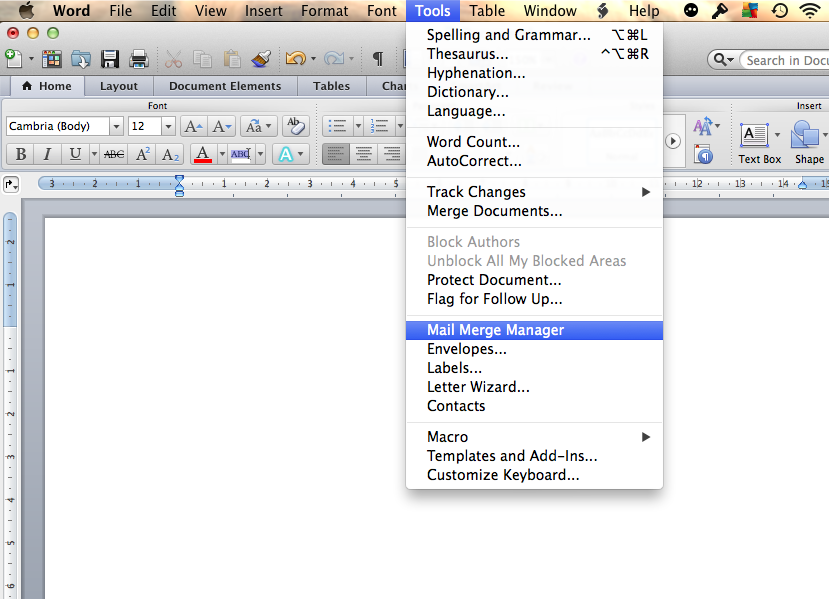Image resolution: width=829 pixels, height=599 pixels.
Task: Click Word Count in the Tools menu
Action: (x=476, y=141)
